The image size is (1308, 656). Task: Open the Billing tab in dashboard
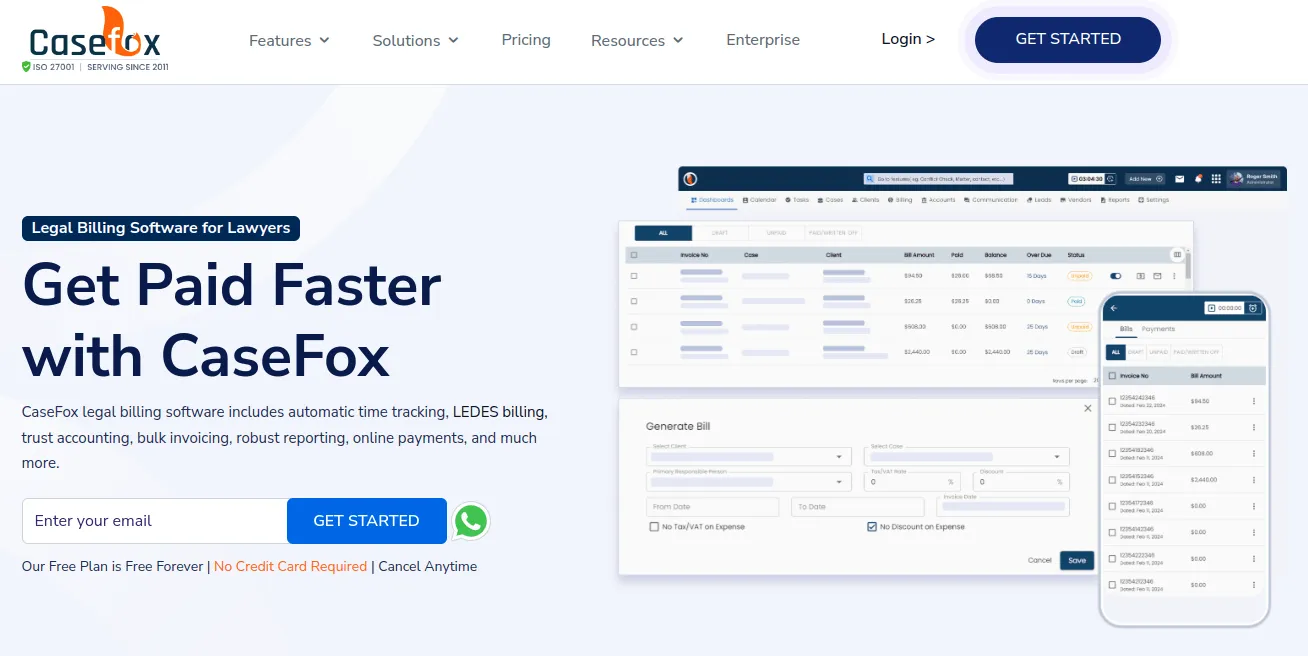click(x=901, y=200)
